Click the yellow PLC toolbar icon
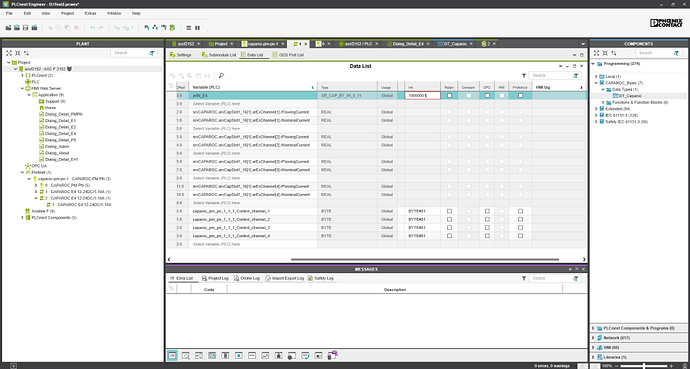 [x=172, y=28]
